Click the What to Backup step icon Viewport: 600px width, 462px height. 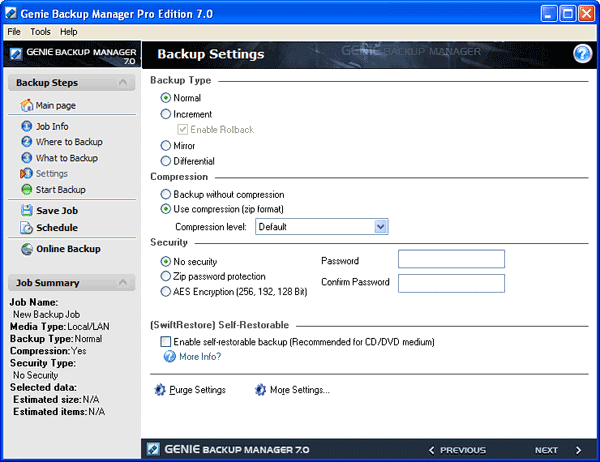click(26, 158)
